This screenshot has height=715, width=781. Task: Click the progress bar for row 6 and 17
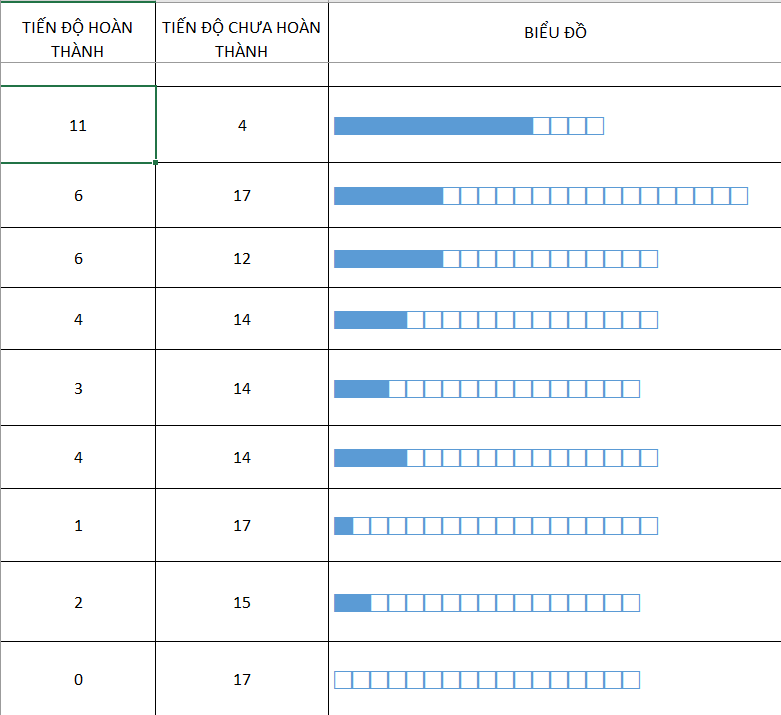pyautogui.click(x=540, y=196)
